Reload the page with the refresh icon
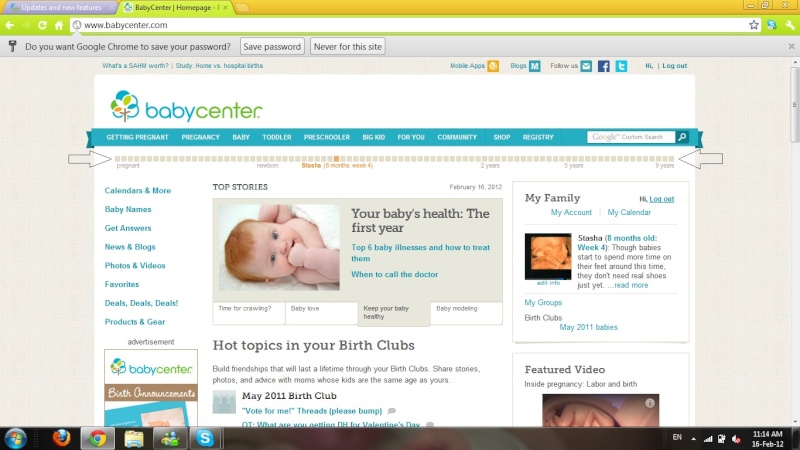Image resolution: width=800 pixels, height=450 pixels. click(42, 25)
